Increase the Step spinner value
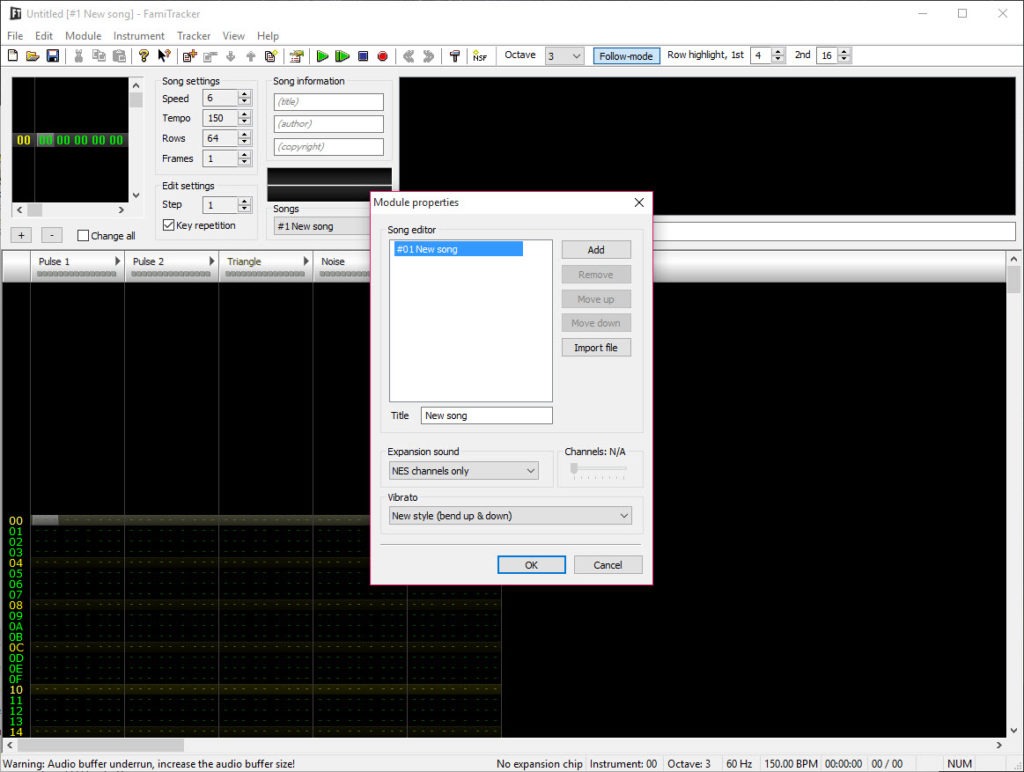Viewport: 1024px width, 772px height. click(x=244, y=201)
